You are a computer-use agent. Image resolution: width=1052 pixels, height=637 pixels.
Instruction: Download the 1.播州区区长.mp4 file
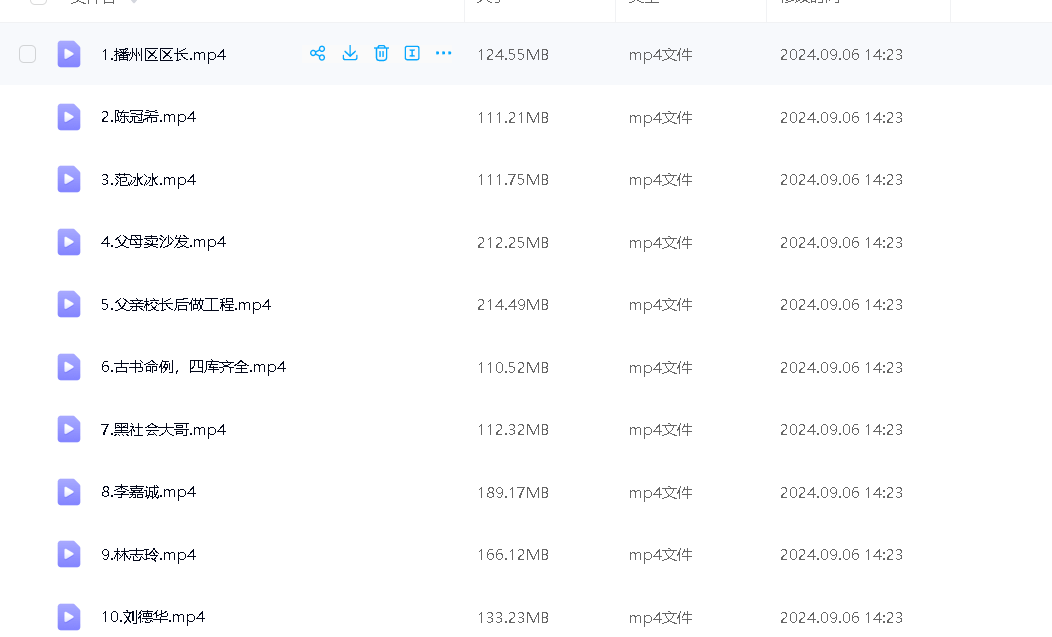pos(350,54)
